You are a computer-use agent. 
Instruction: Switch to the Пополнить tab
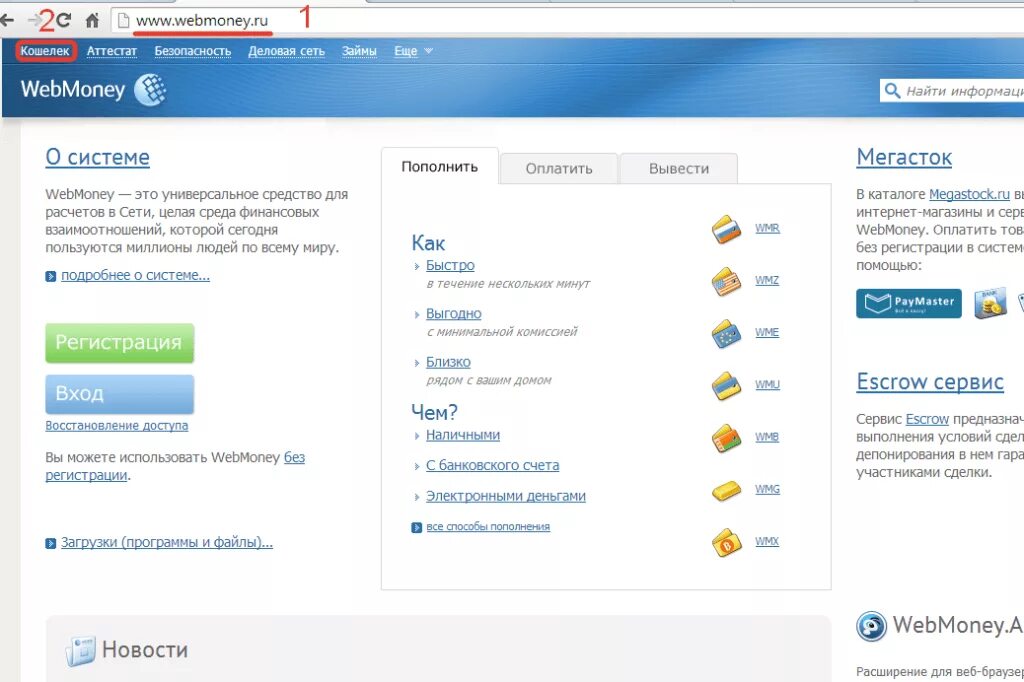click(440, 167)
